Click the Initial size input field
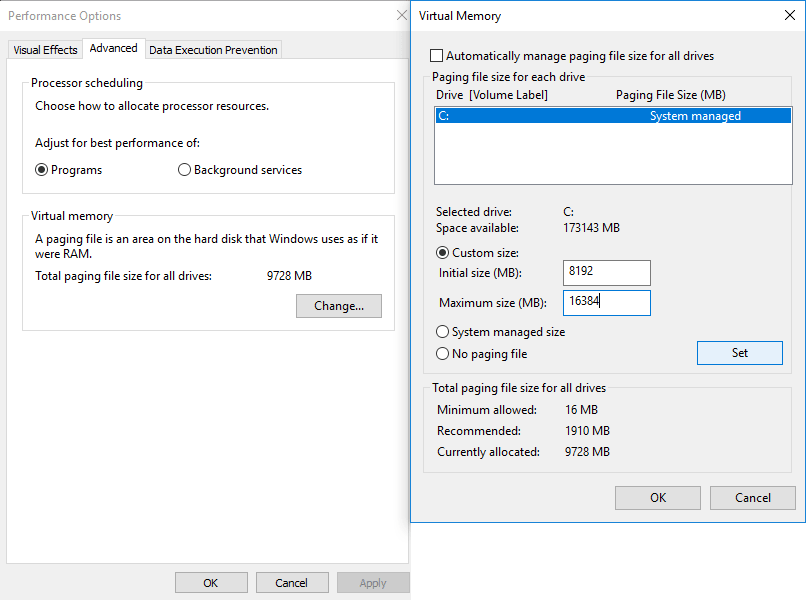This screenshot has height=600, width=806. click(606, 273)
